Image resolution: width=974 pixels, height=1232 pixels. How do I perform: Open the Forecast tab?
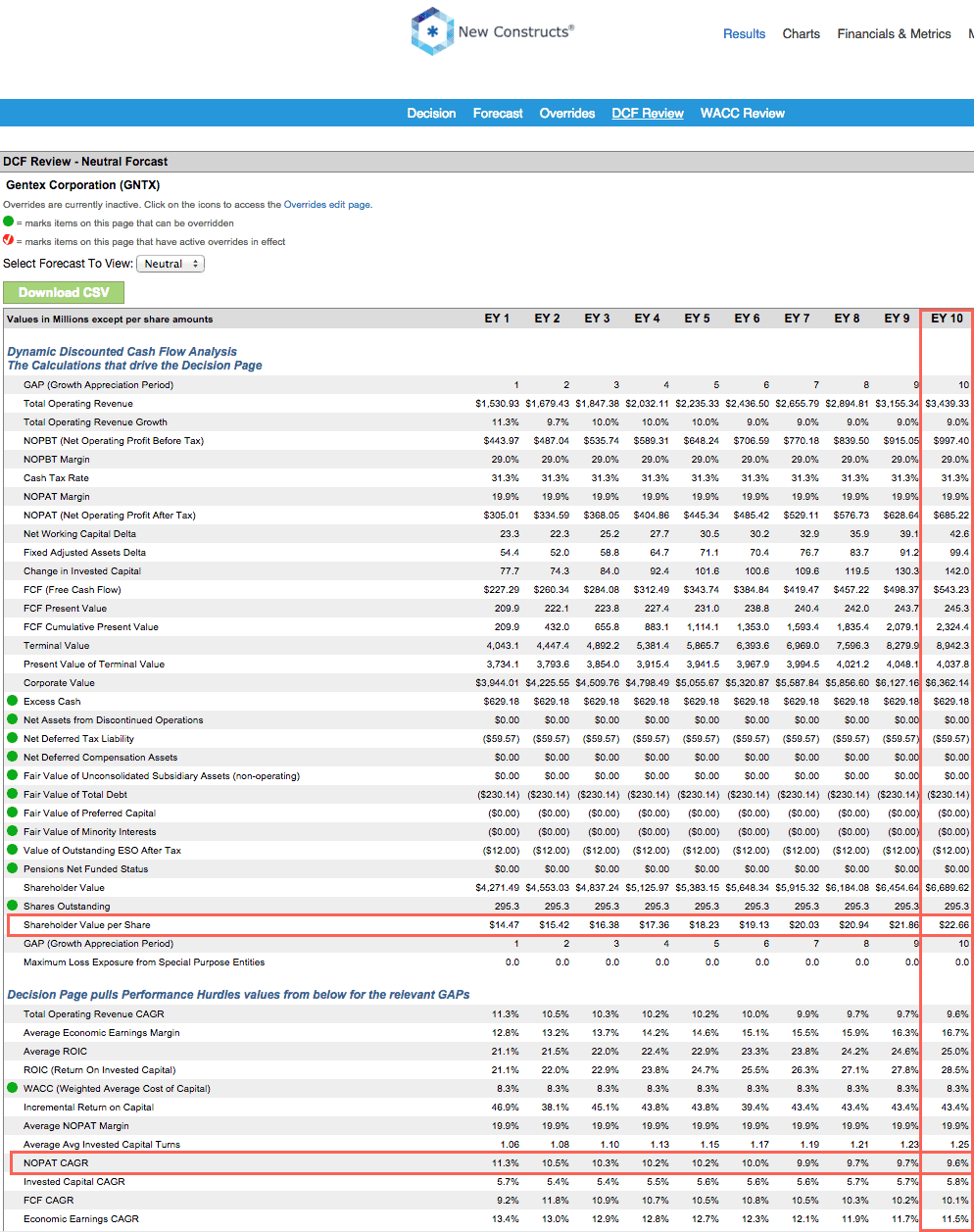498,114
